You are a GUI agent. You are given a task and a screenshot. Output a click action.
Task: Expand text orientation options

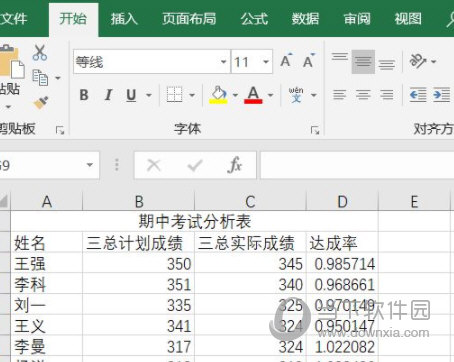(434, 62)
